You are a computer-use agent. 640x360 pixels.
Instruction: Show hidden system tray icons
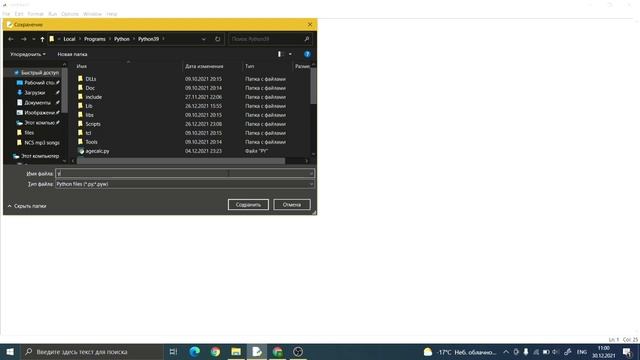pyautogui.click(x=506, y=352)
